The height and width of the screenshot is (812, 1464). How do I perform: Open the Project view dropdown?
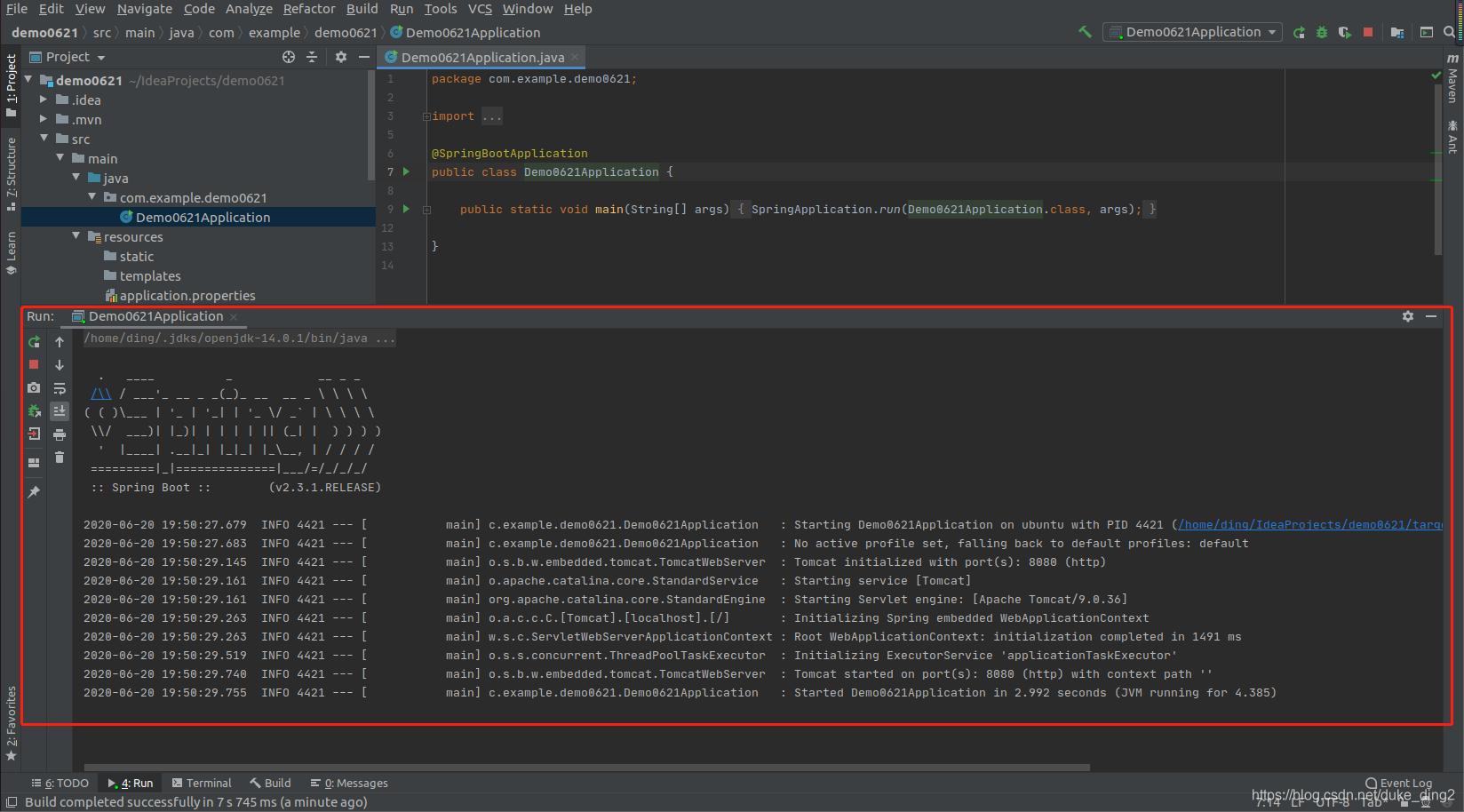coord(68,57)
